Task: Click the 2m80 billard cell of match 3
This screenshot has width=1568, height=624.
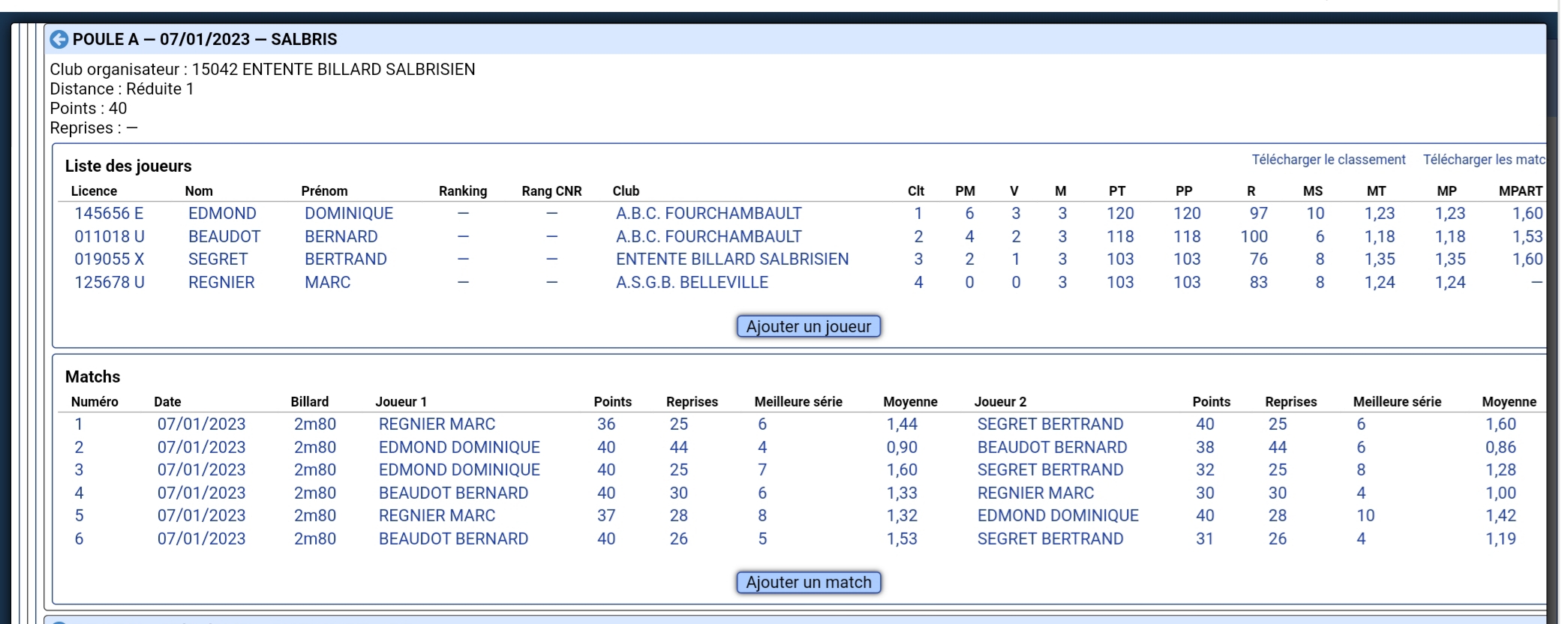Action: point(315,470)
